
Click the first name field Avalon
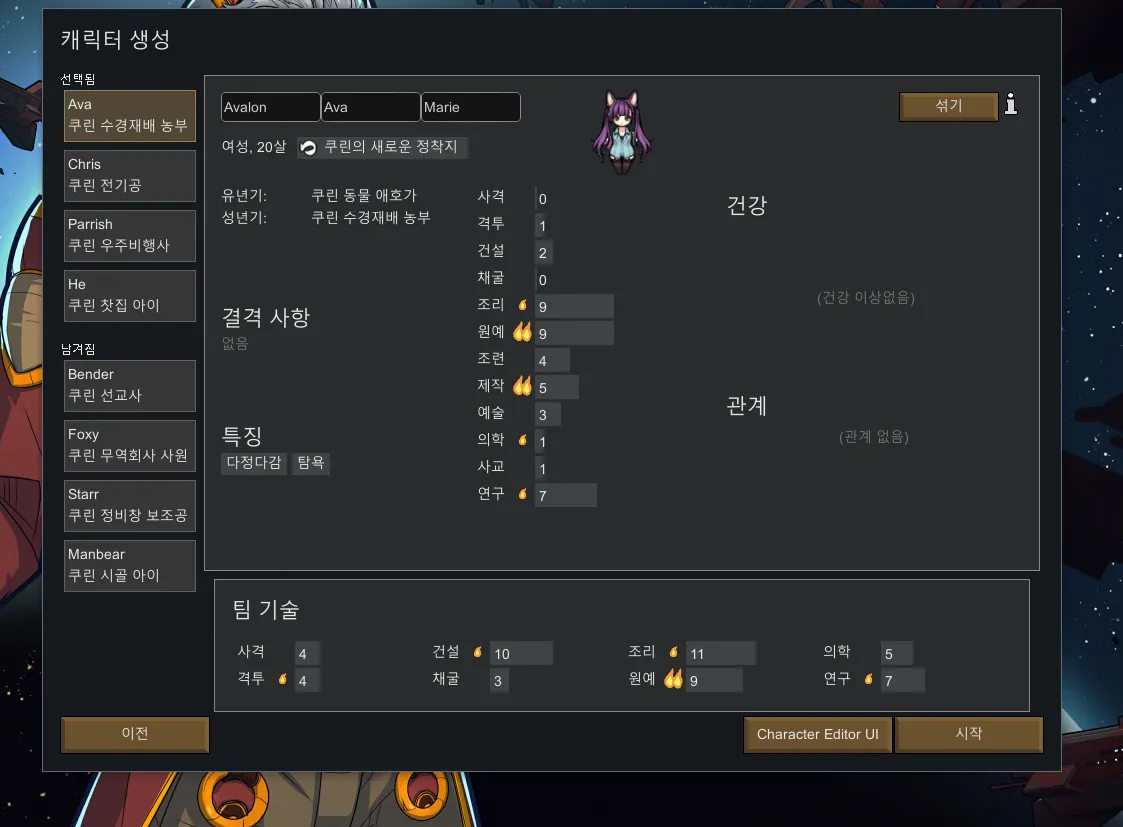(270, 107)
